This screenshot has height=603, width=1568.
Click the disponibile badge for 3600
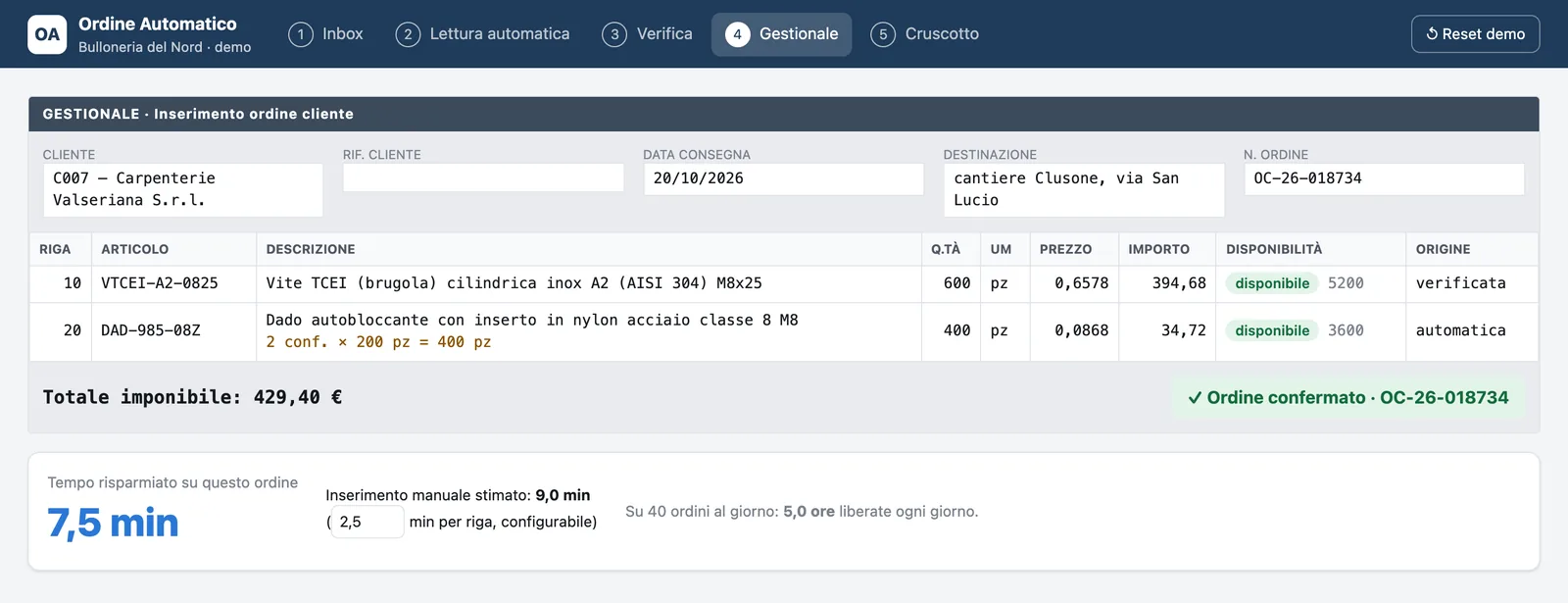[x=1272, y=330]
